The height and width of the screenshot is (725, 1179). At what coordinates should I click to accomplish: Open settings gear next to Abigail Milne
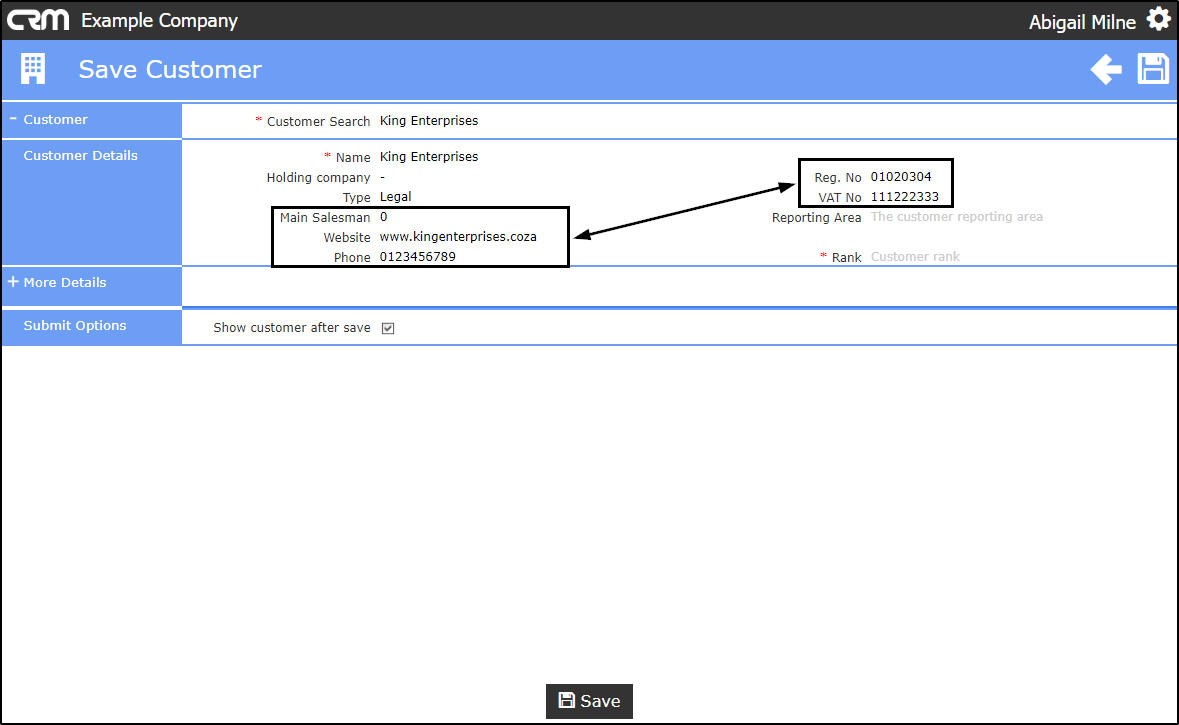point(1158,20)
